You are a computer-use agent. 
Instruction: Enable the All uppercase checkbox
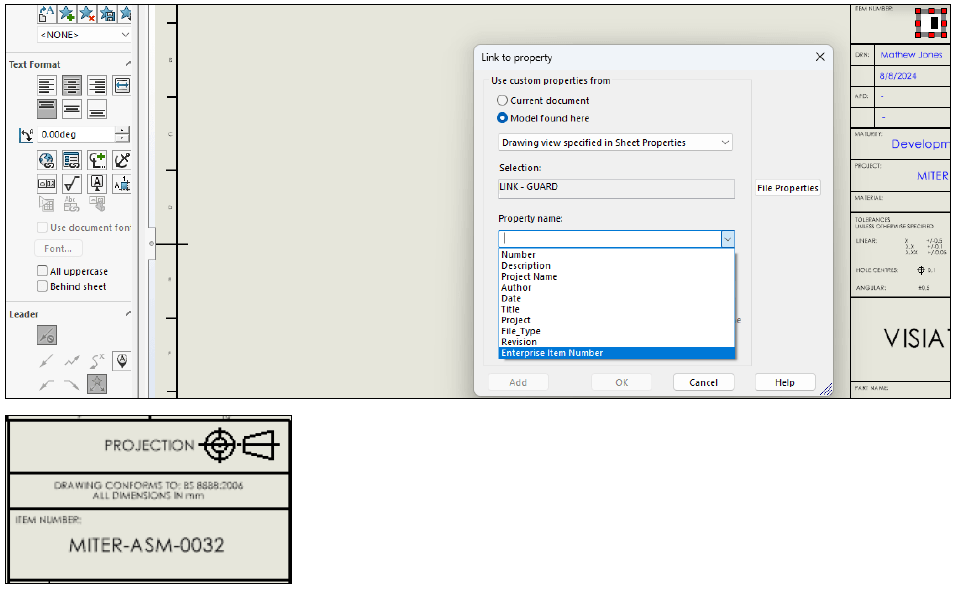point(42,271)
